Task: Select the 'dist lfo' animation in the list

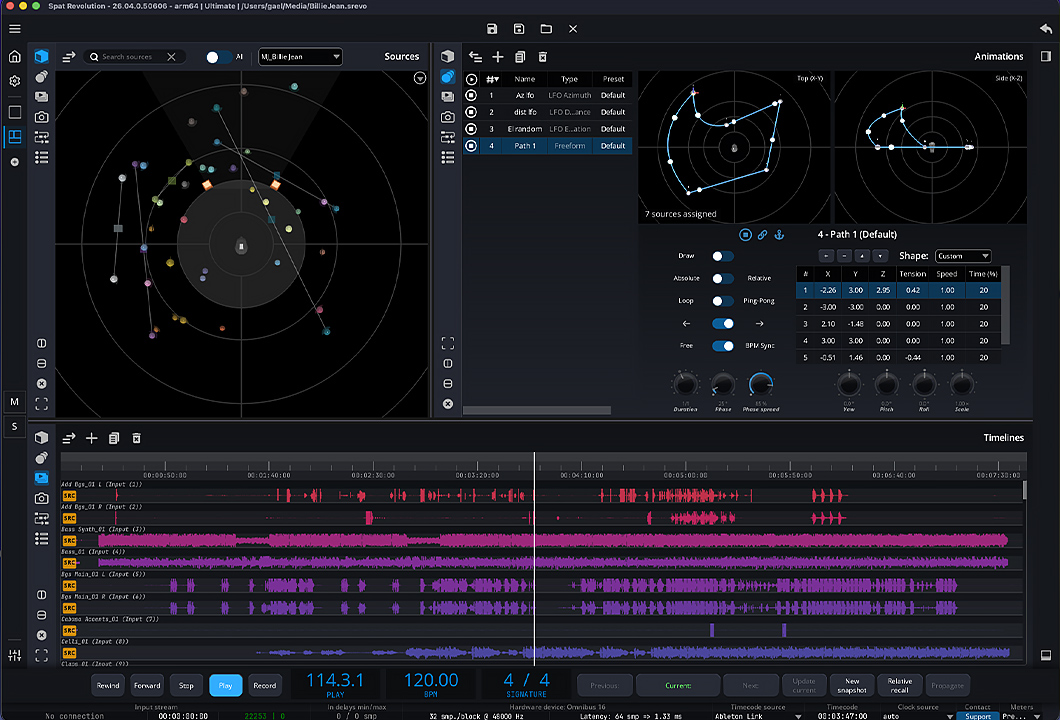Action: coord(525,112)
